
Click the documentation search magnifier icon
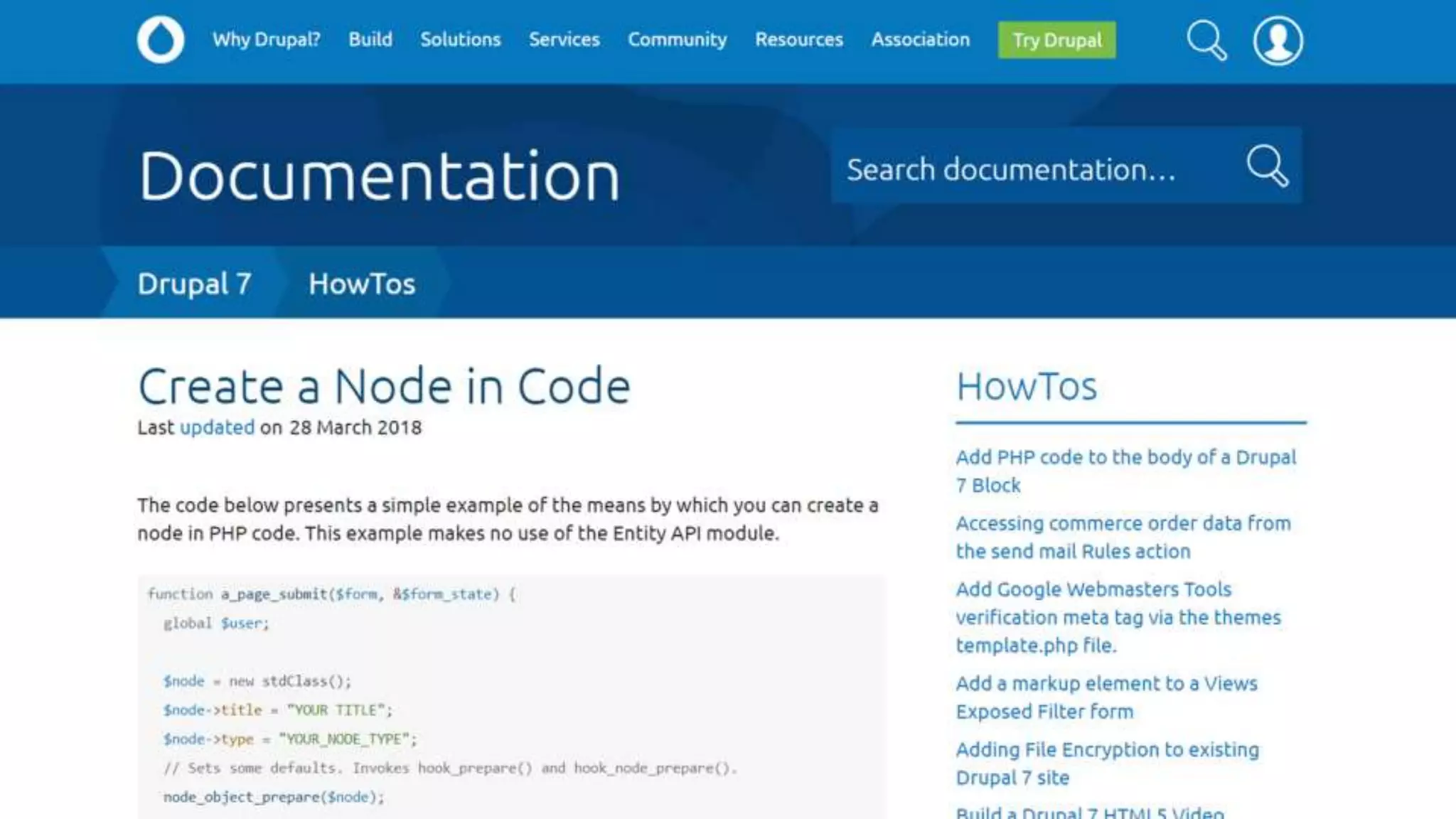(1267, 166)
